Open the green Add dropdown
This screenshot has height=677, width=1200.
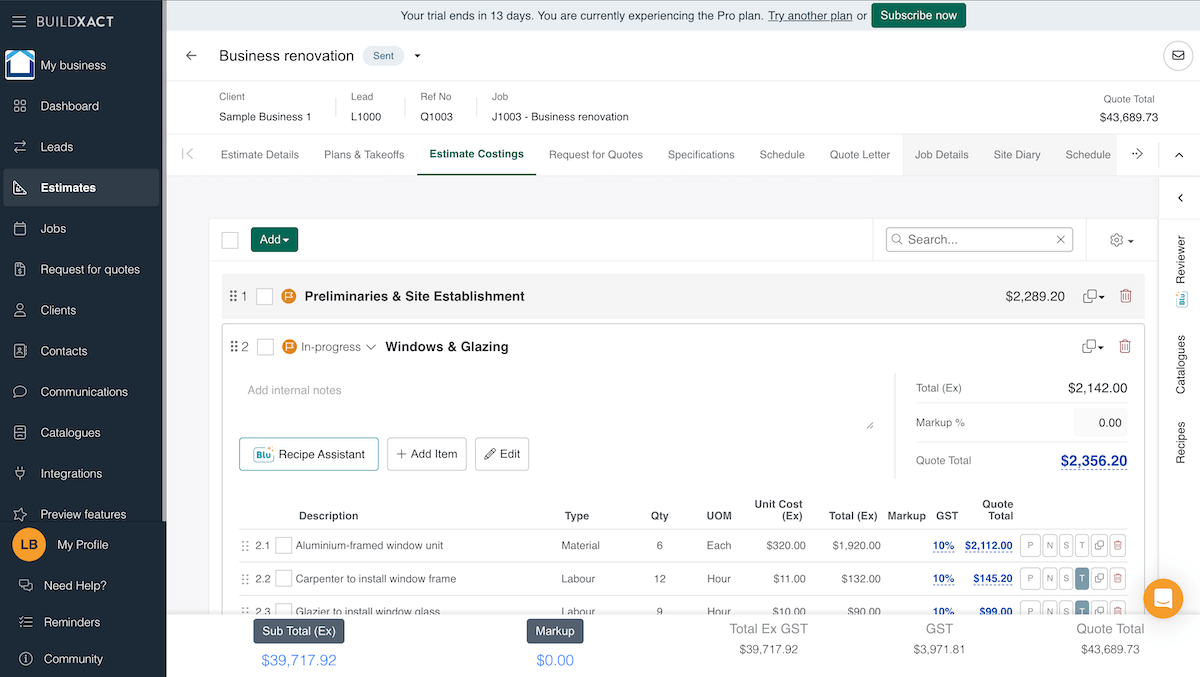273,239
